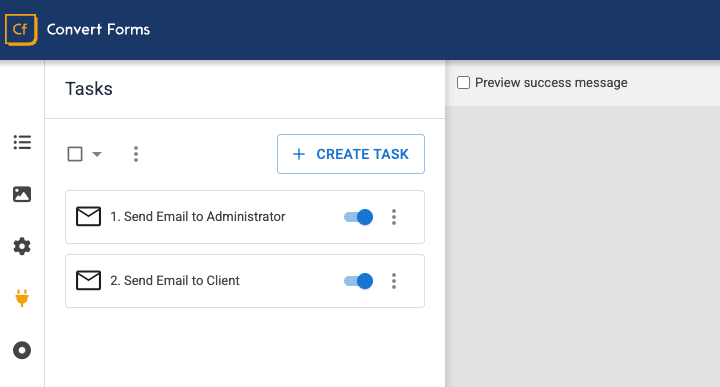Enable Preview success message checkbox
The width and height of the screenshot is (720, 387).
pyautogui.click(x=463, y=83)
